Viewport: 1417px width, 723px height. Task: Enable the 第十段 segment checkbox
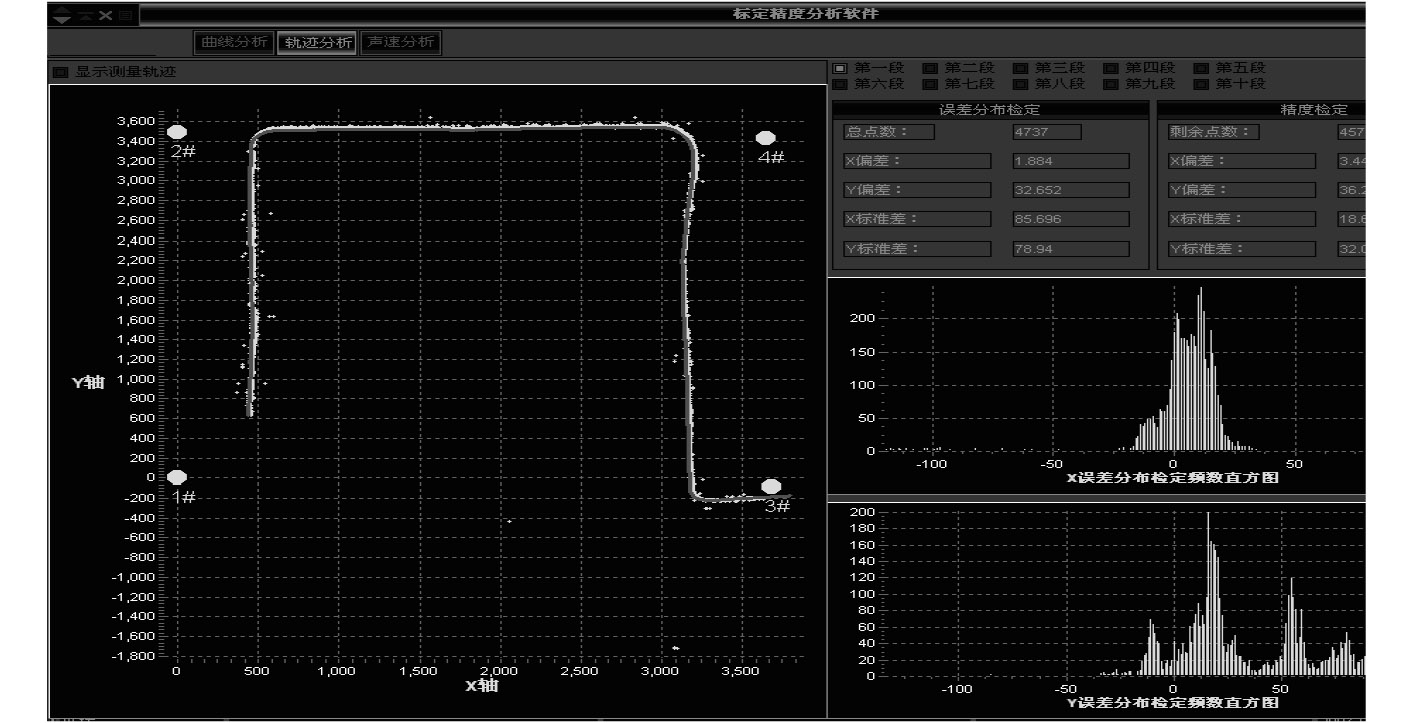coord(1201,84)
